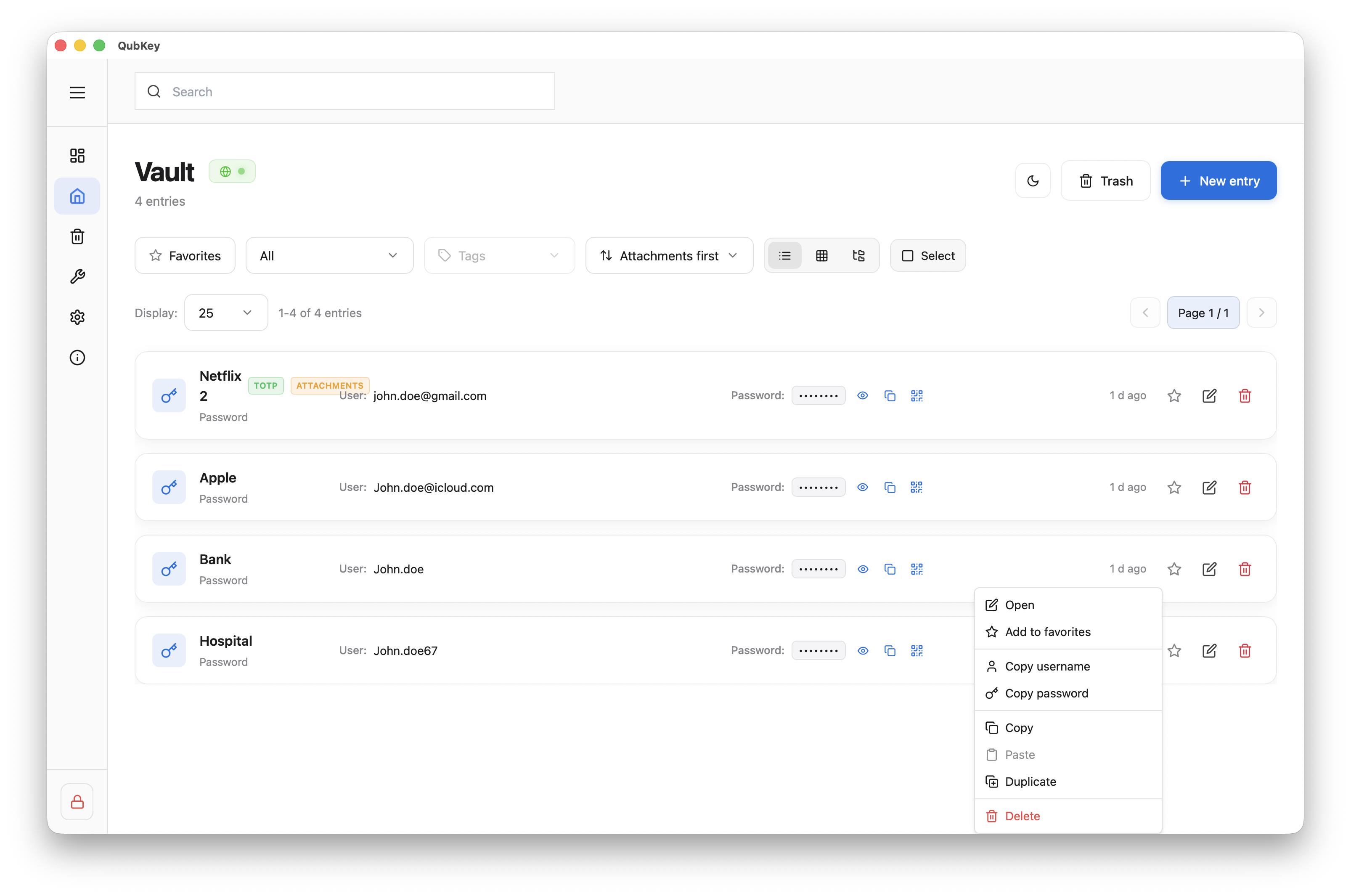Show QR code for Netflix 2 password
The height and width of the screenshot is (896, 1351).
click(x=917, y=395)
